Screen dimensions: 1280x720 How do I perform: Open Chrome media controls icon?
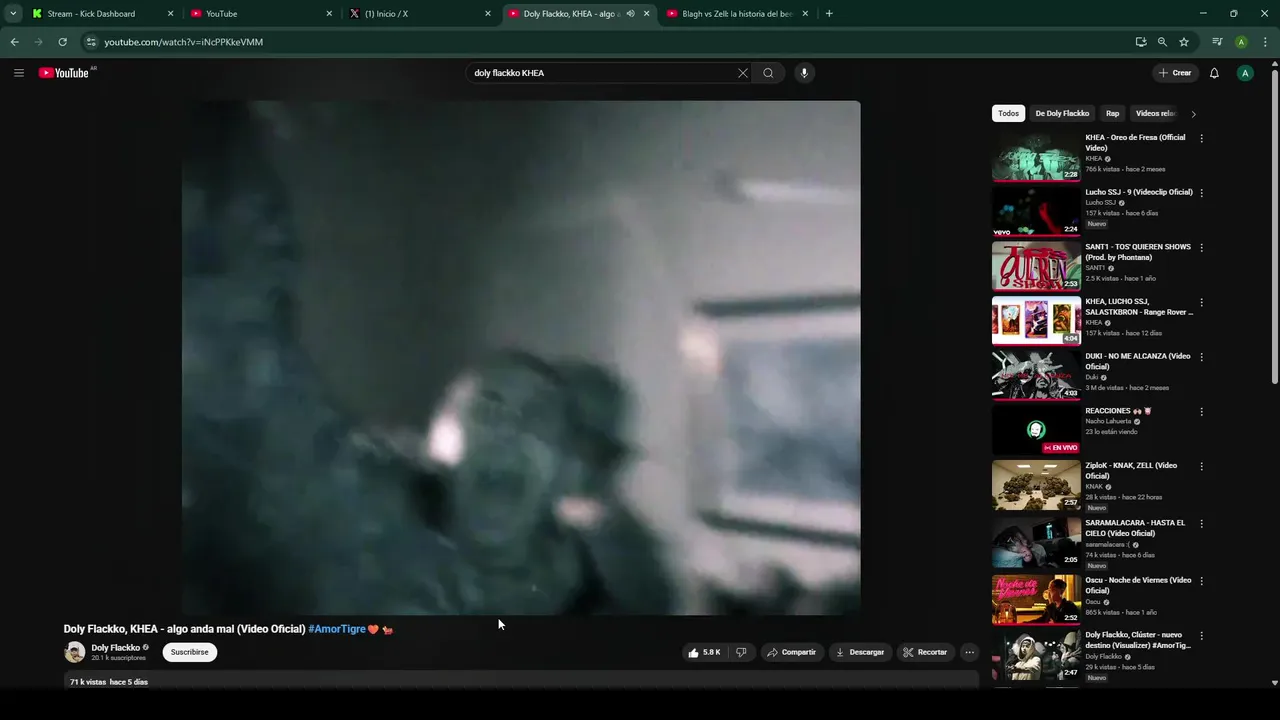[1217, 42]
